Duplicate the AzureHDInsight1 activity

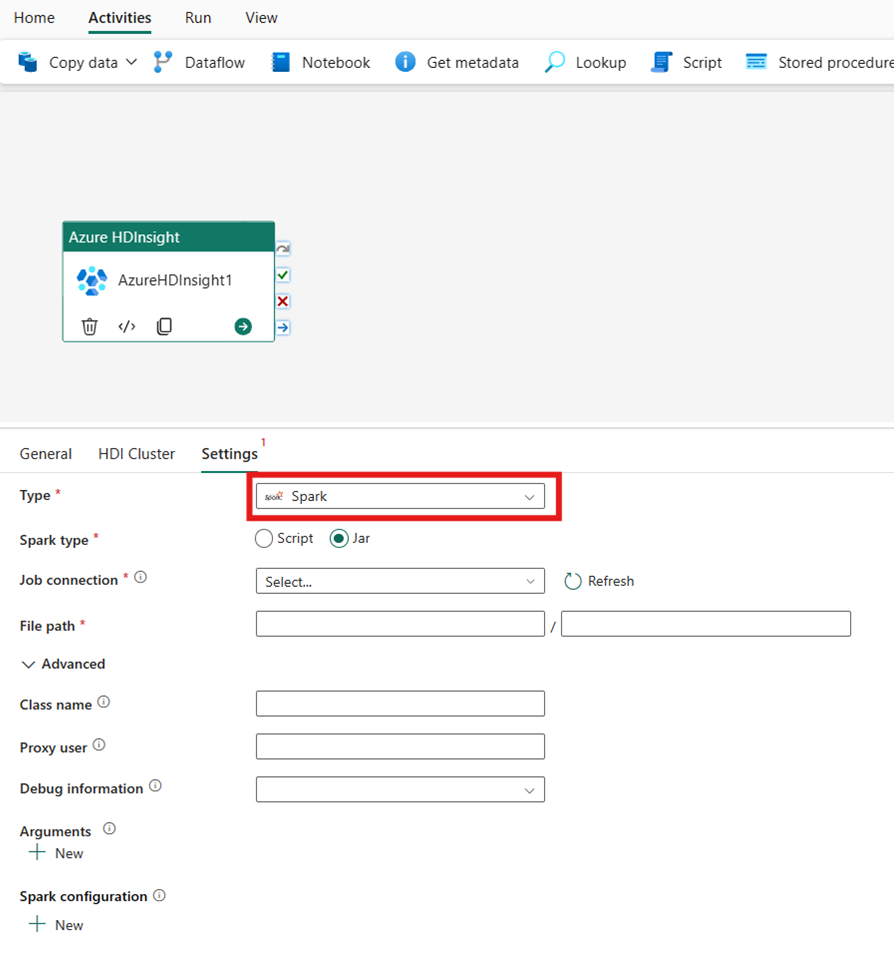[x=164, y=326]
